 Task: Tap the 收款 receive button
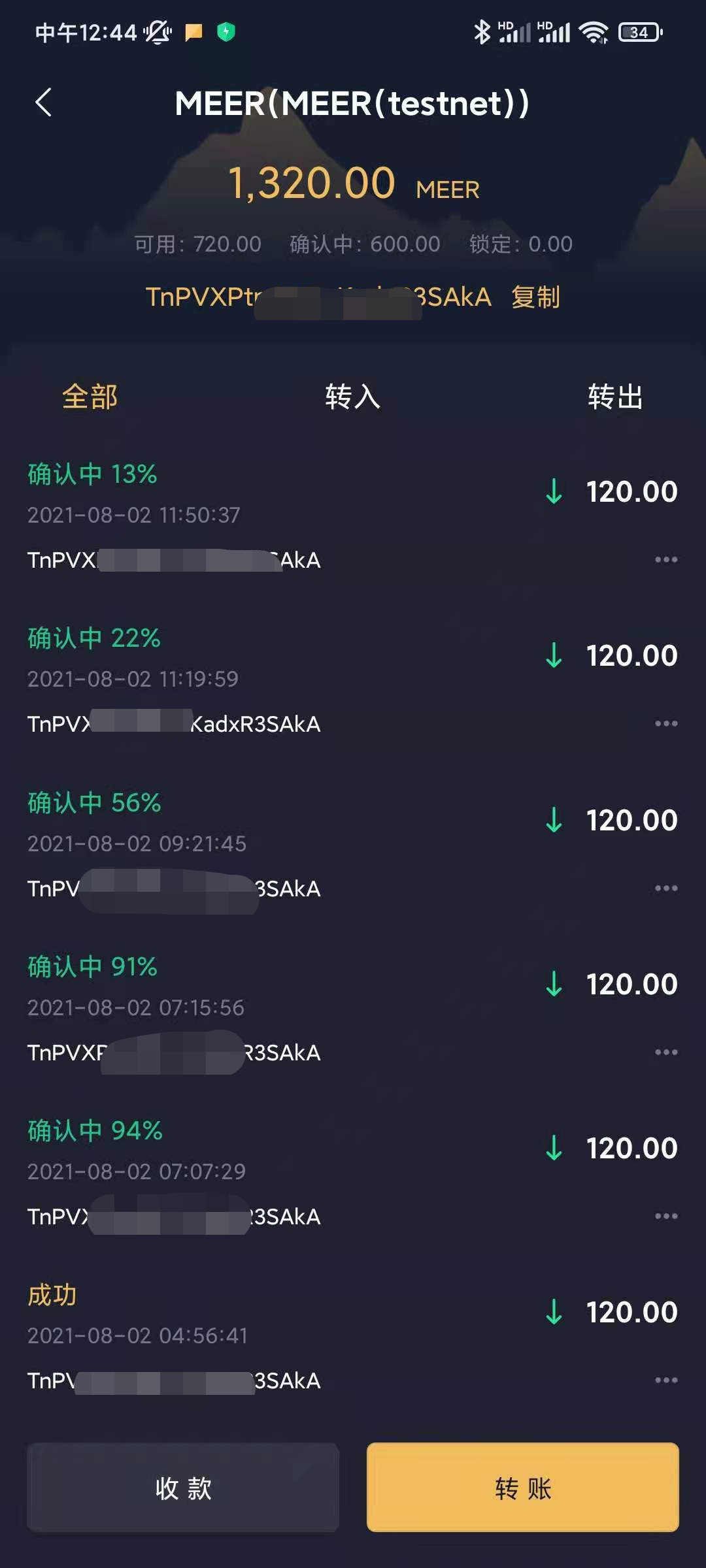[x=183, y=1488]
